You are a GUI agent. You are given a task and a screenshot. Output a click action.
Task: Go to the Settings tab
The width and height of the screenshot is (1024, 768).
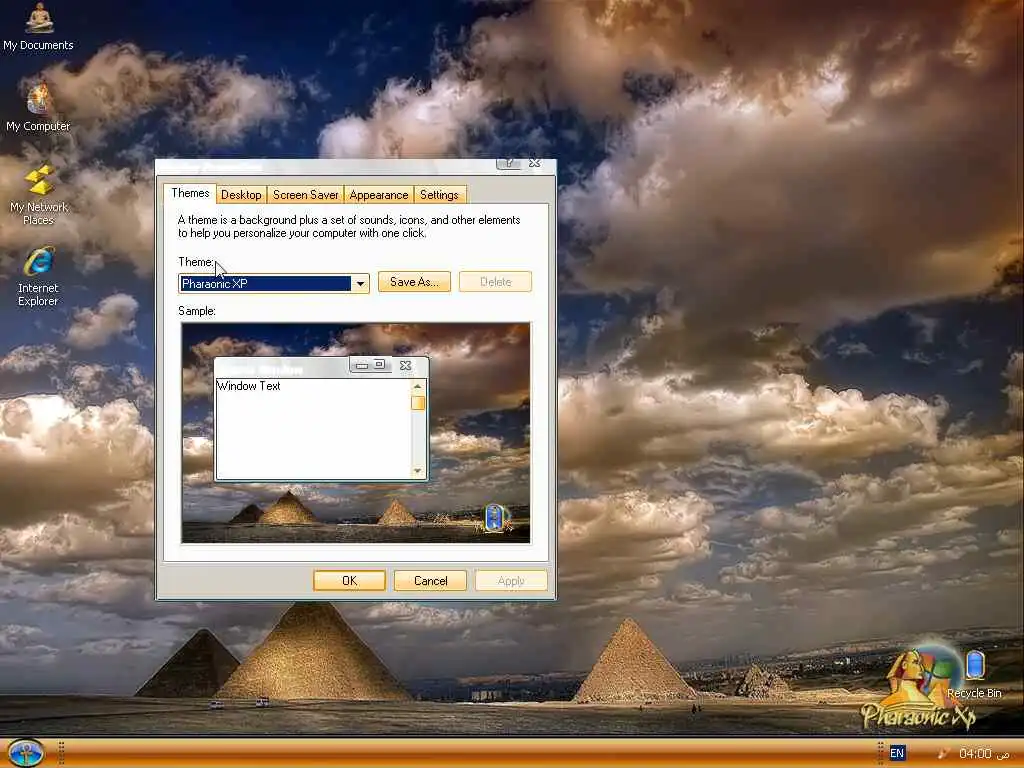(x=440, y=195)
